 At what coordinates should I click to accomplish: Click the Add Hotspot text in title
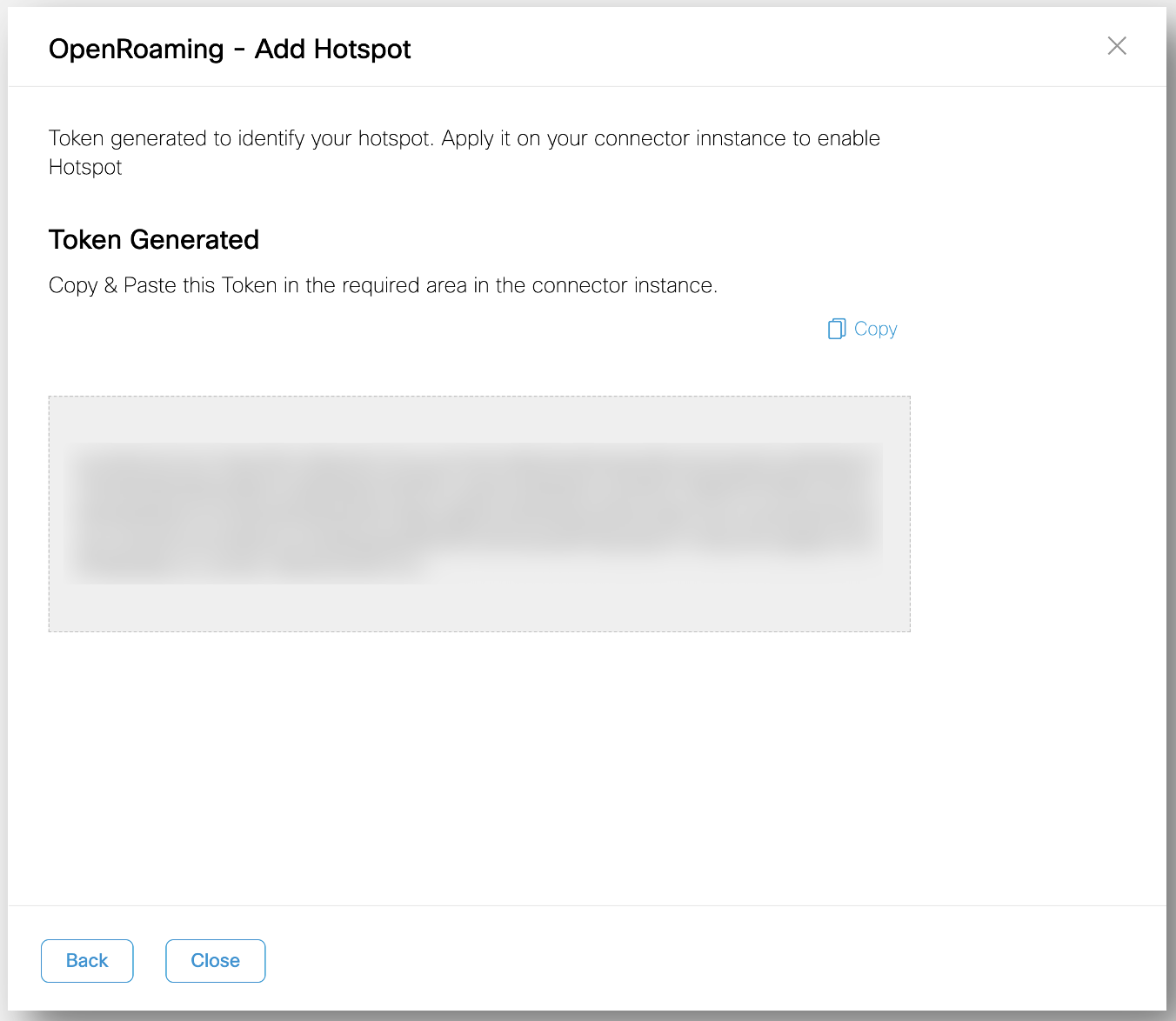332,50
